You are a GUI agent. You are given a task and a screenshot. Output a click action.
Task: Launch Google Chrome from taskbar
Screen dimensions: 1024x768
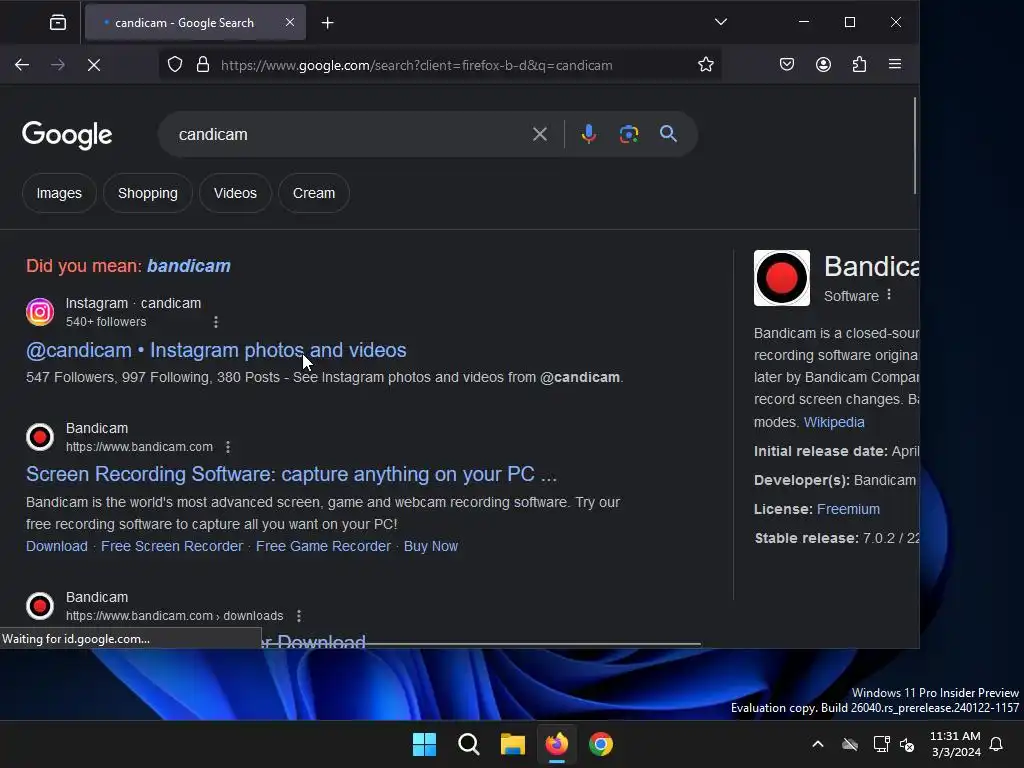click(x=601, y=744)
